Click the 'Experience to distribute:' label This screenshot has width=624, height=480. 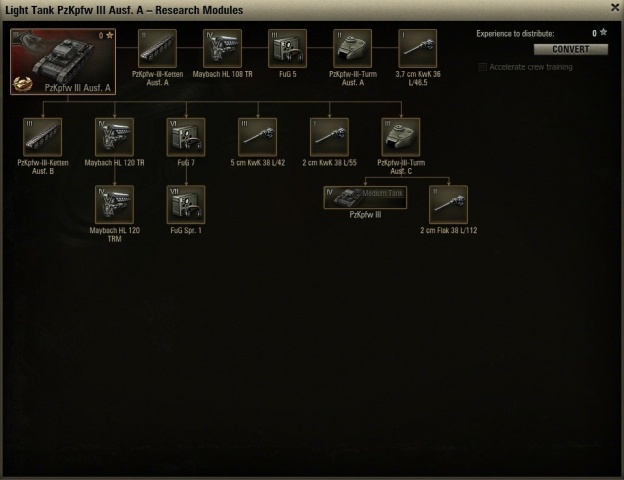[x=515, y=34]
